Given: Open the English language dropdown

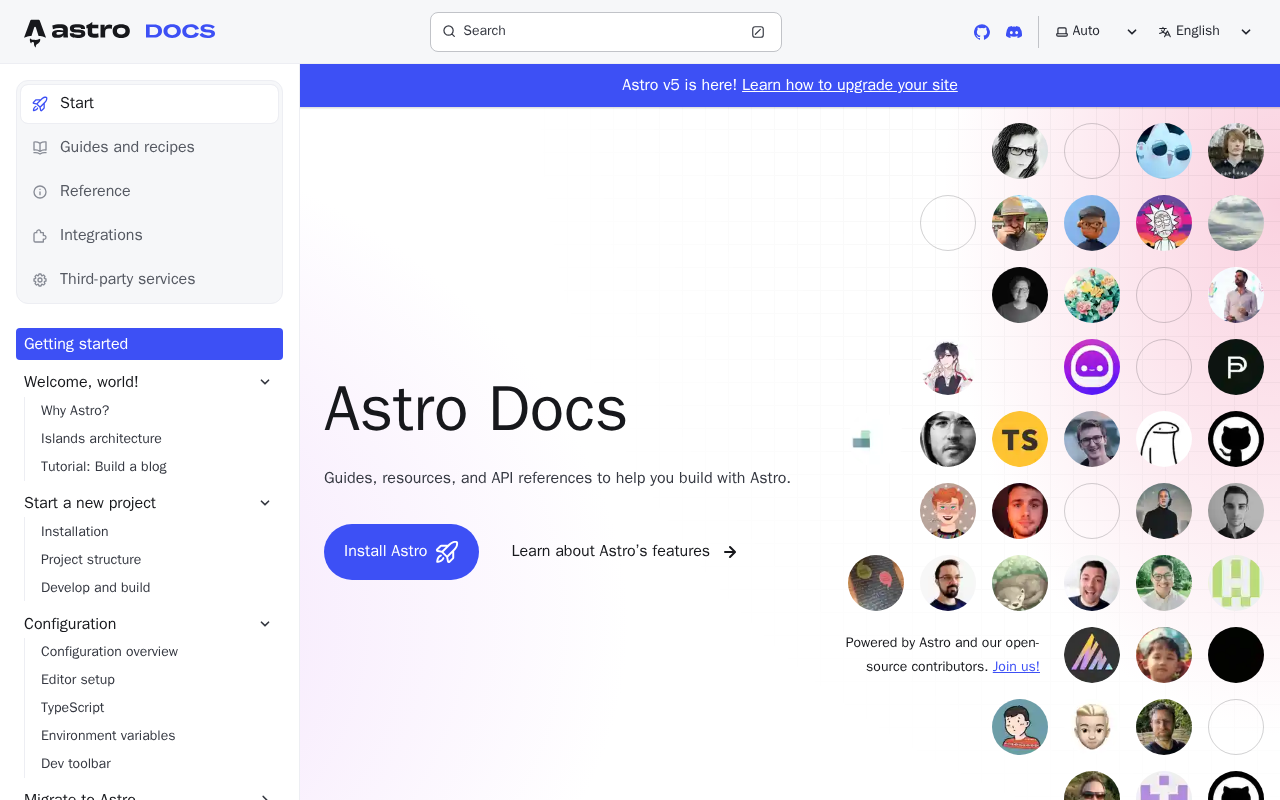Looking at the screenshot, I should coord(1205,32).
